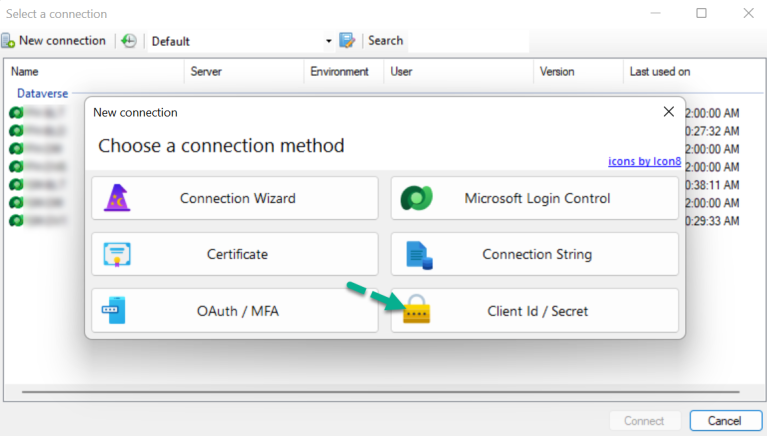Click the Search input field
The width and height of the screenshot is (767, 436).
pyautogui.click(x=467, y=41)
